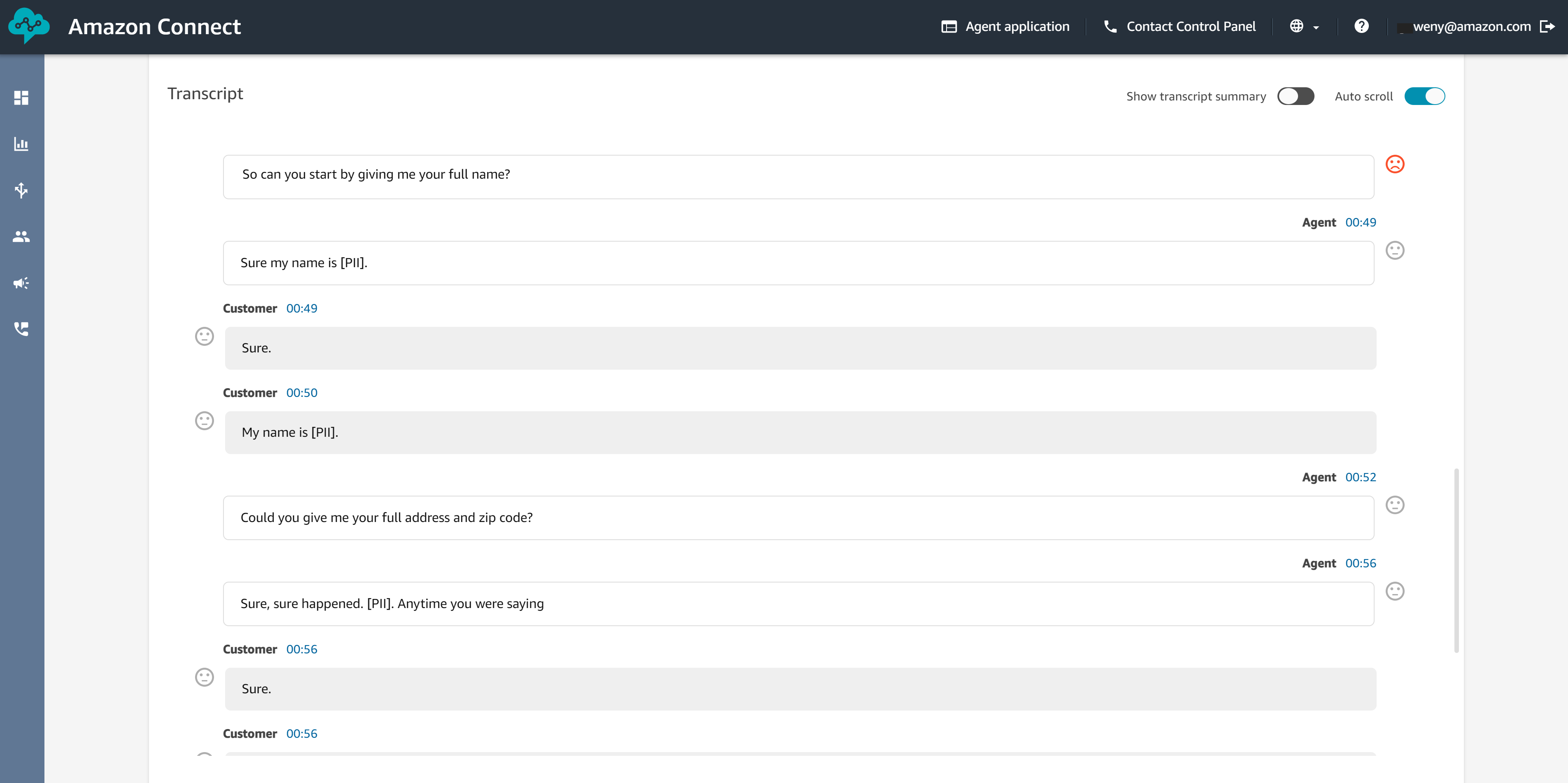The image size is (1568, 783).
Task: Click sentiment face for customer 'Sure.' after 00:56
Action: pyautogui.click(x=205, y=677)
